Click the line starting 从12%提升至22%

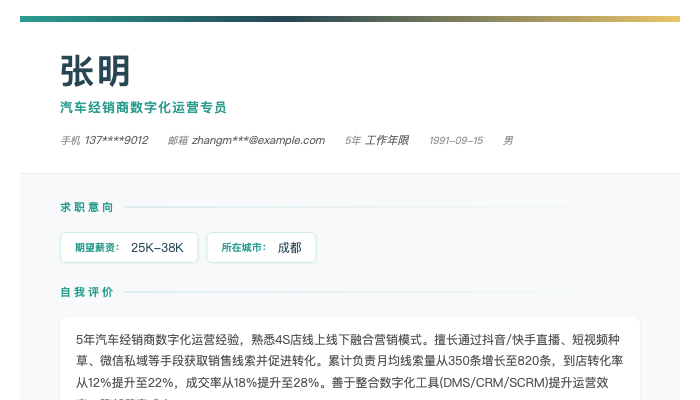342,383
